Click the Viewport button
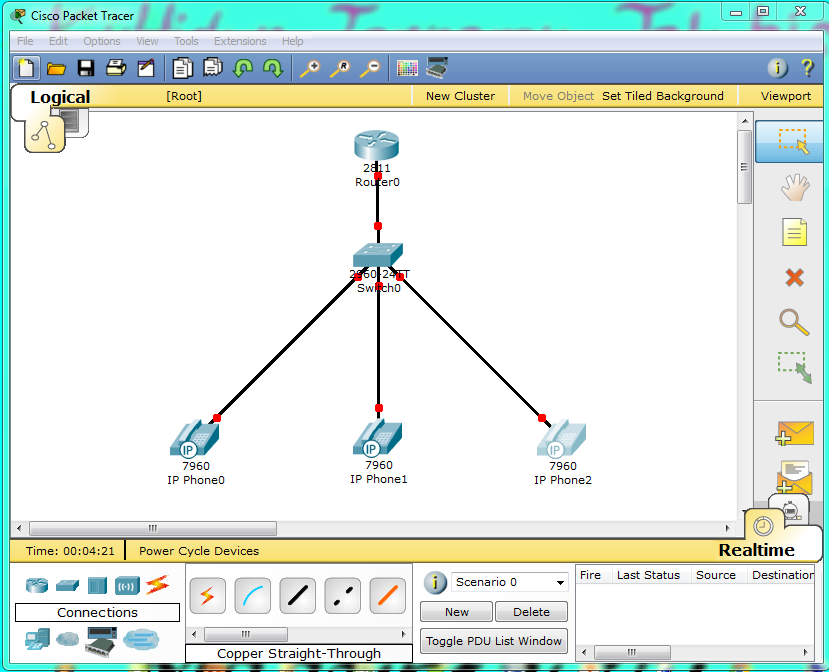 [x=786, y=96]
